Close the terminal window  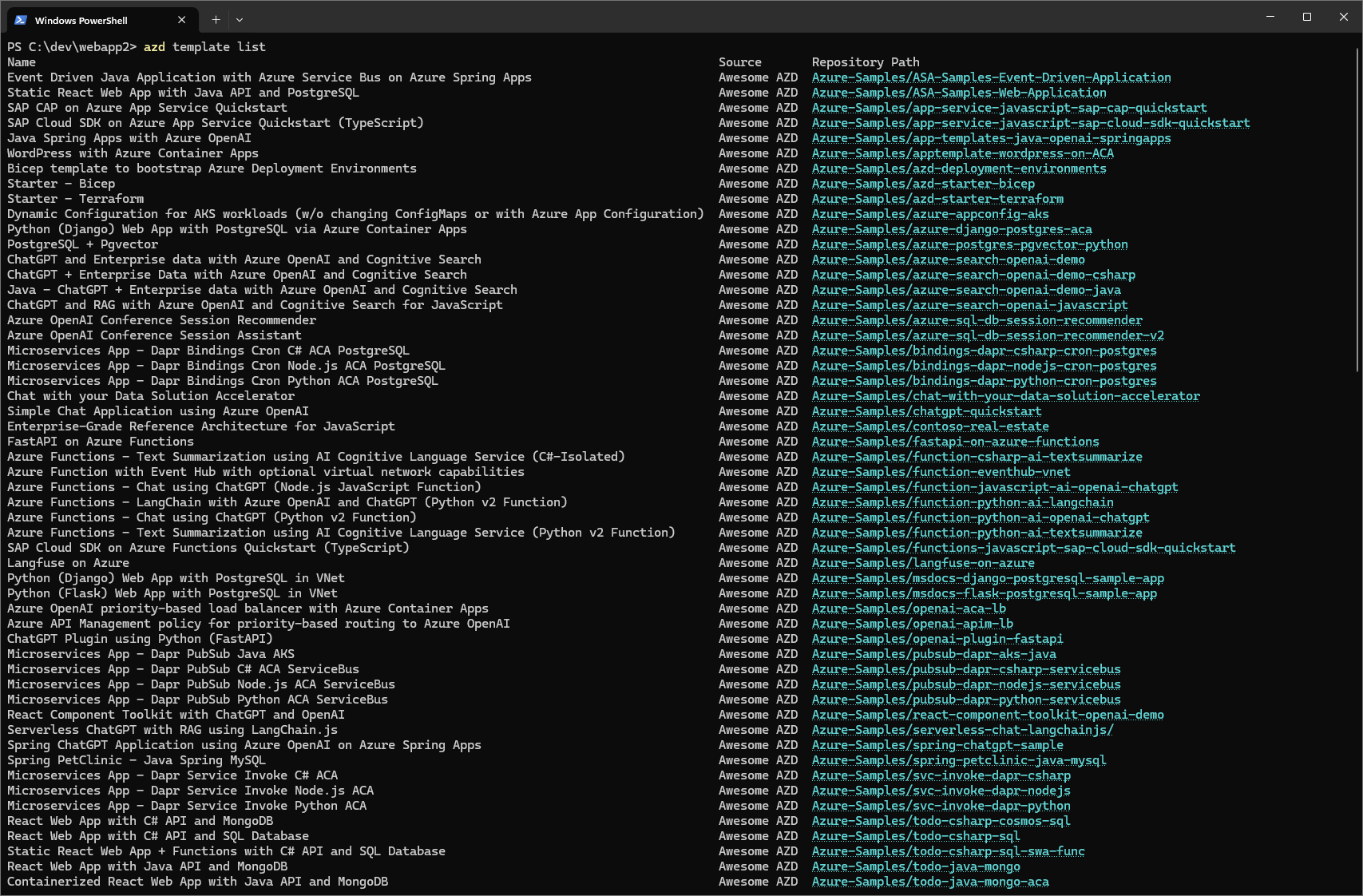[1344, 17]
